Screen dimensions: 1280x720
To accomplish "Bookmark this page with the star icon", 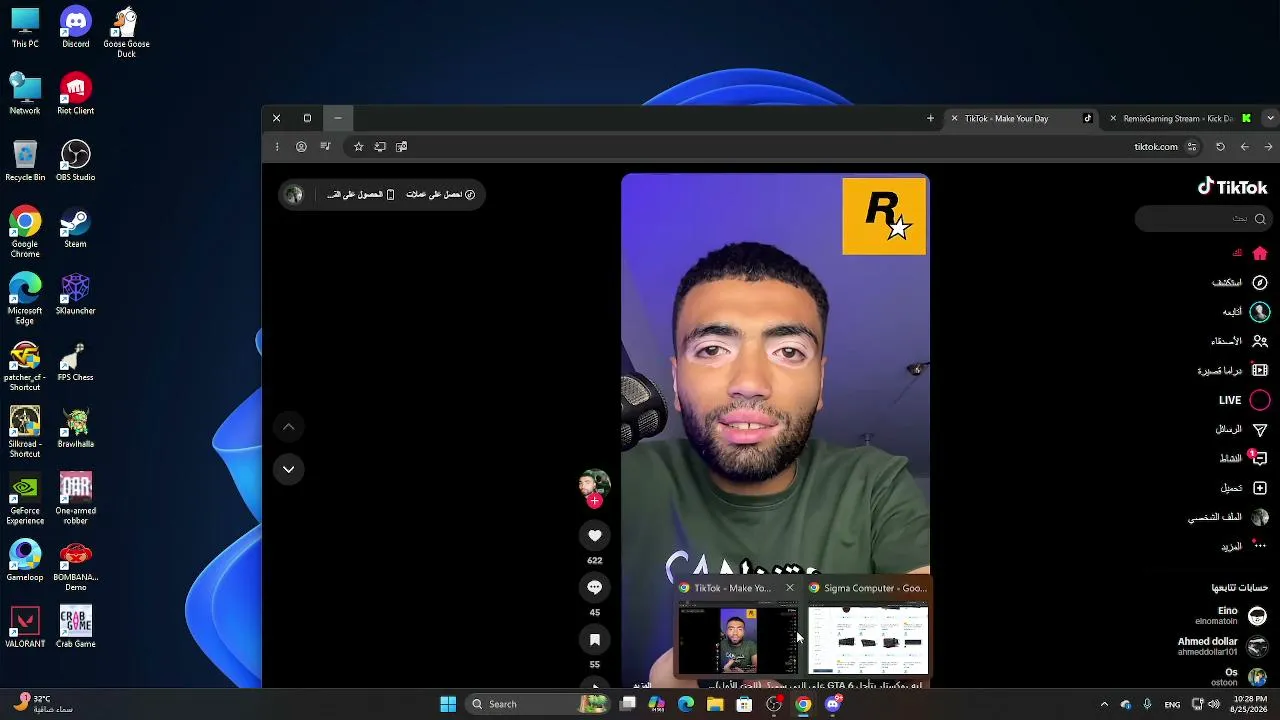I will (358, 147).
